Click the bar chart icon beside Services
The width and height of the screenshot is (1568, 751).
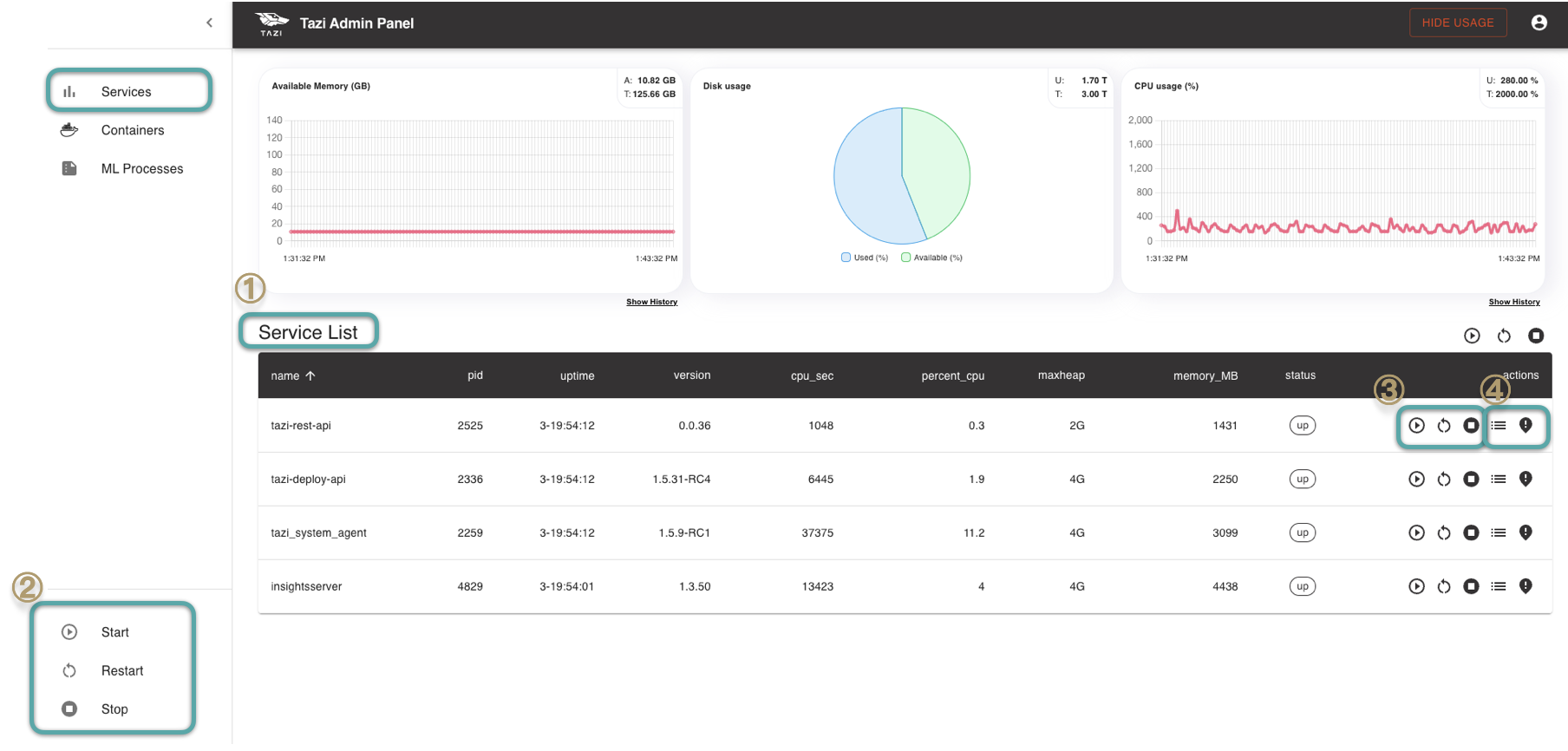[69, 92]
